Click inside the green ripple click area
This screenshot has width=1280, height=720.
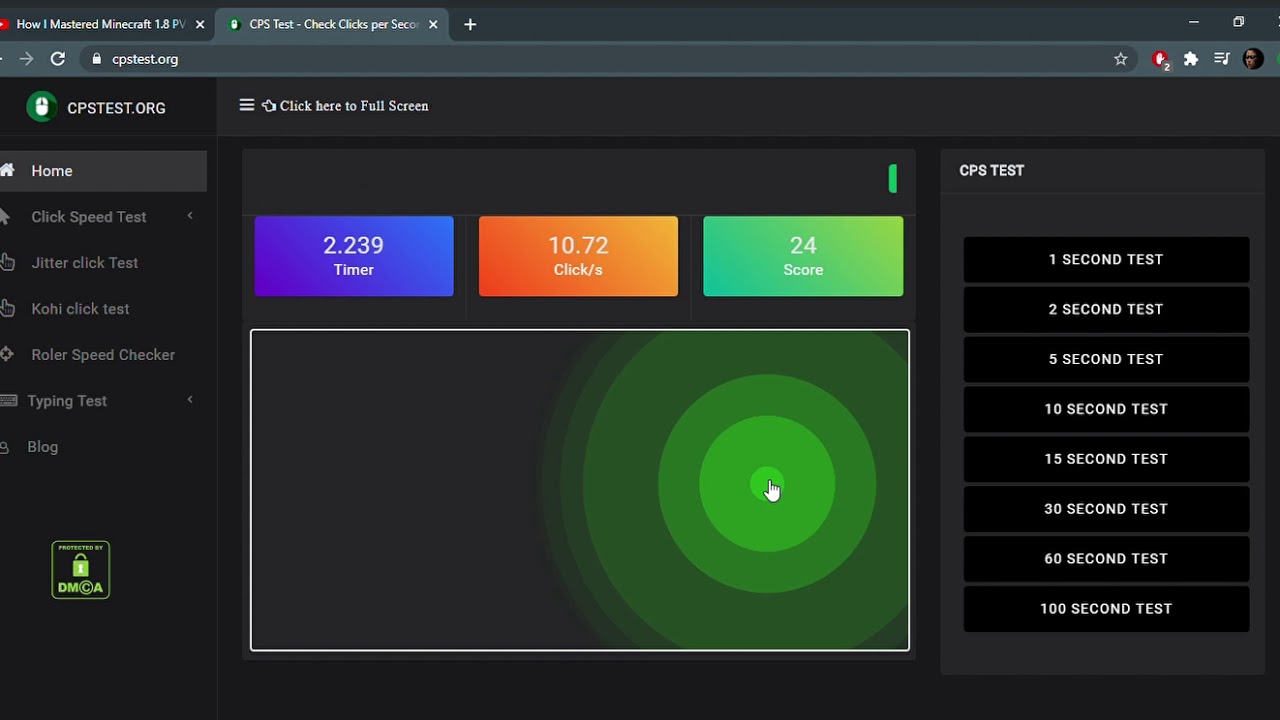click(x=580, y=490)
